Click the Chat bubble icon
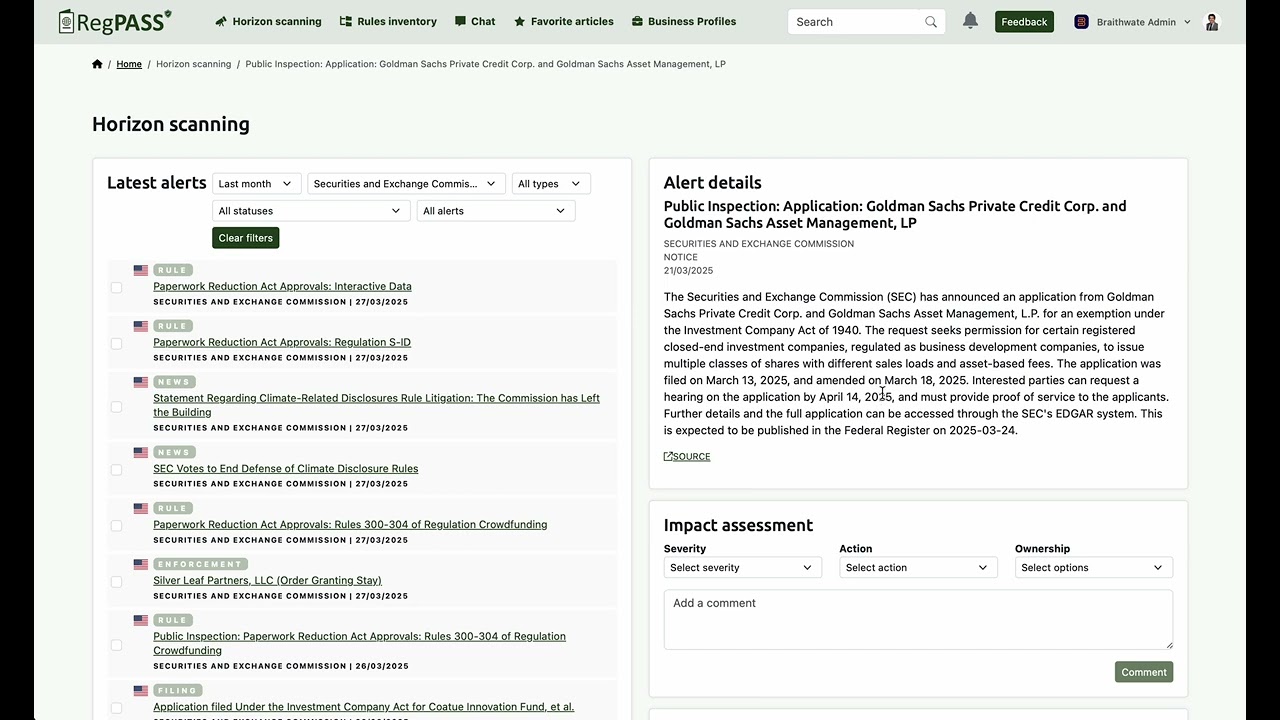Image resolution: width=1280 pixels, height=720 pixels. pos(460,21)
